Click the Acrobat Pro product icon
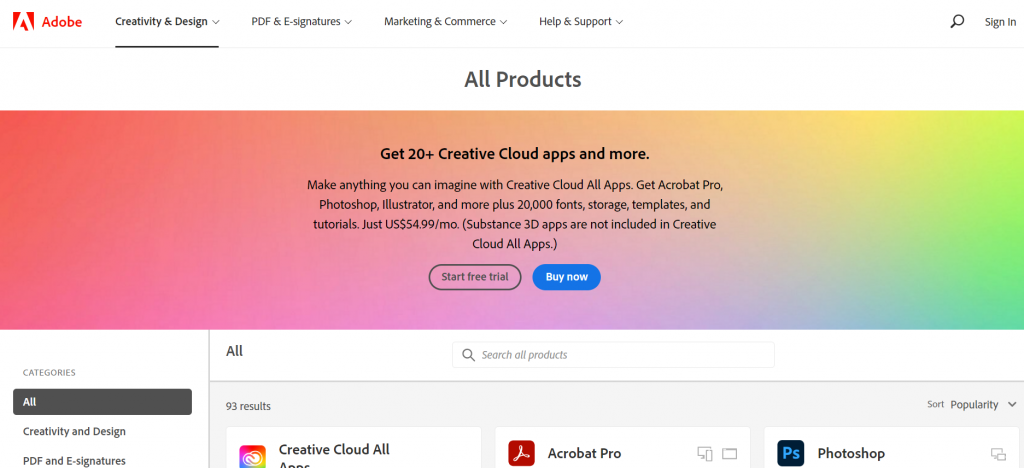Image resolution: width=1024 pixels, height=468 pixels. click(x=521, y=453)
